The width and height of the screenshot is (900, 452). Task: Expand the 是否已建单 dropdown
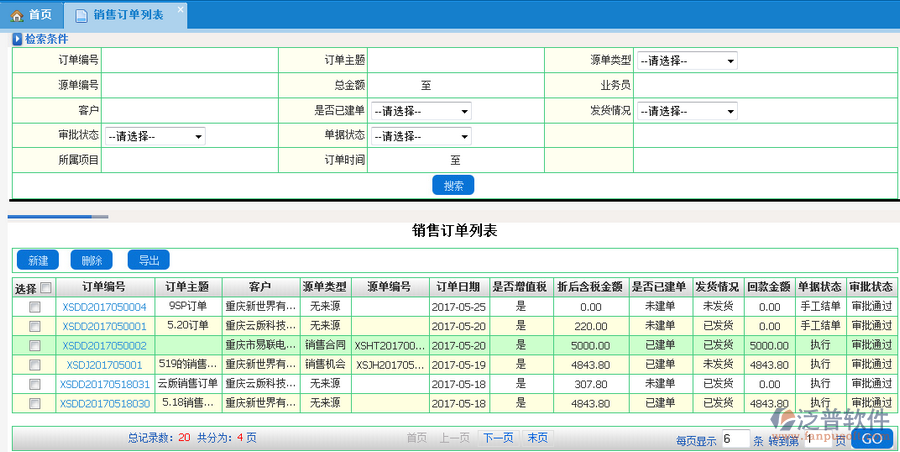pyautogui.click(x=421, y=111)
